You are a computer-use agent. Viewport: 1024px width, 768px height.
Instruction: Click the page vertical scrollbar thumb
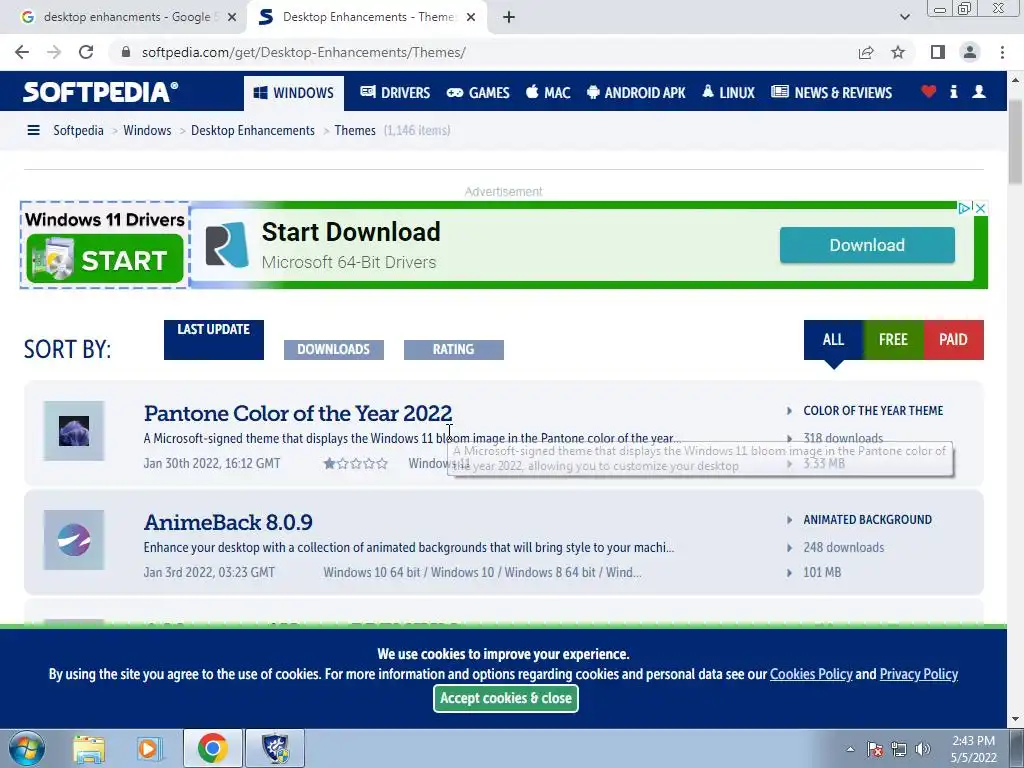click(1016, 142)
